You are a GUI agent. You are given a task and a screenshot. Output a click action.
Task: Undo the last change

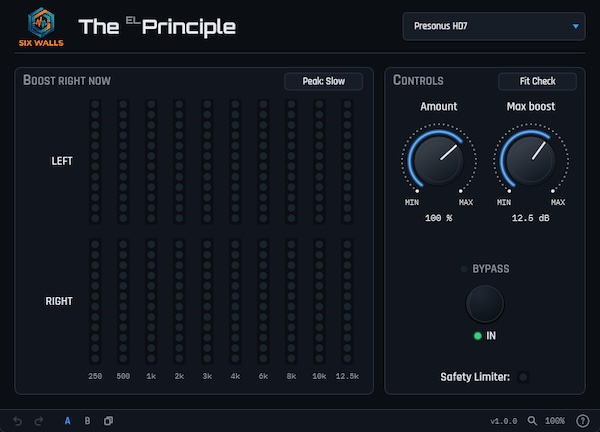[x=18, y=421]
